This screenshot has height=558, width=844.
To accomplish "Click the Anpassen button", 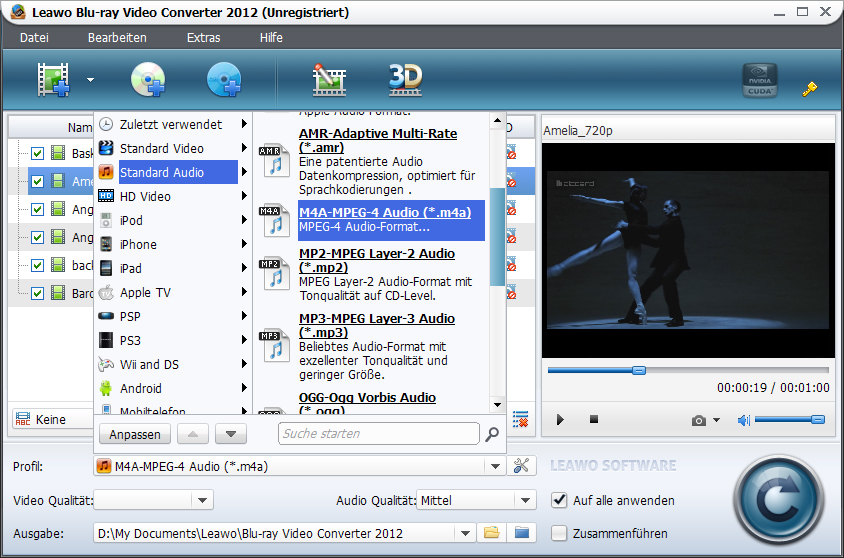I will 135,434.
